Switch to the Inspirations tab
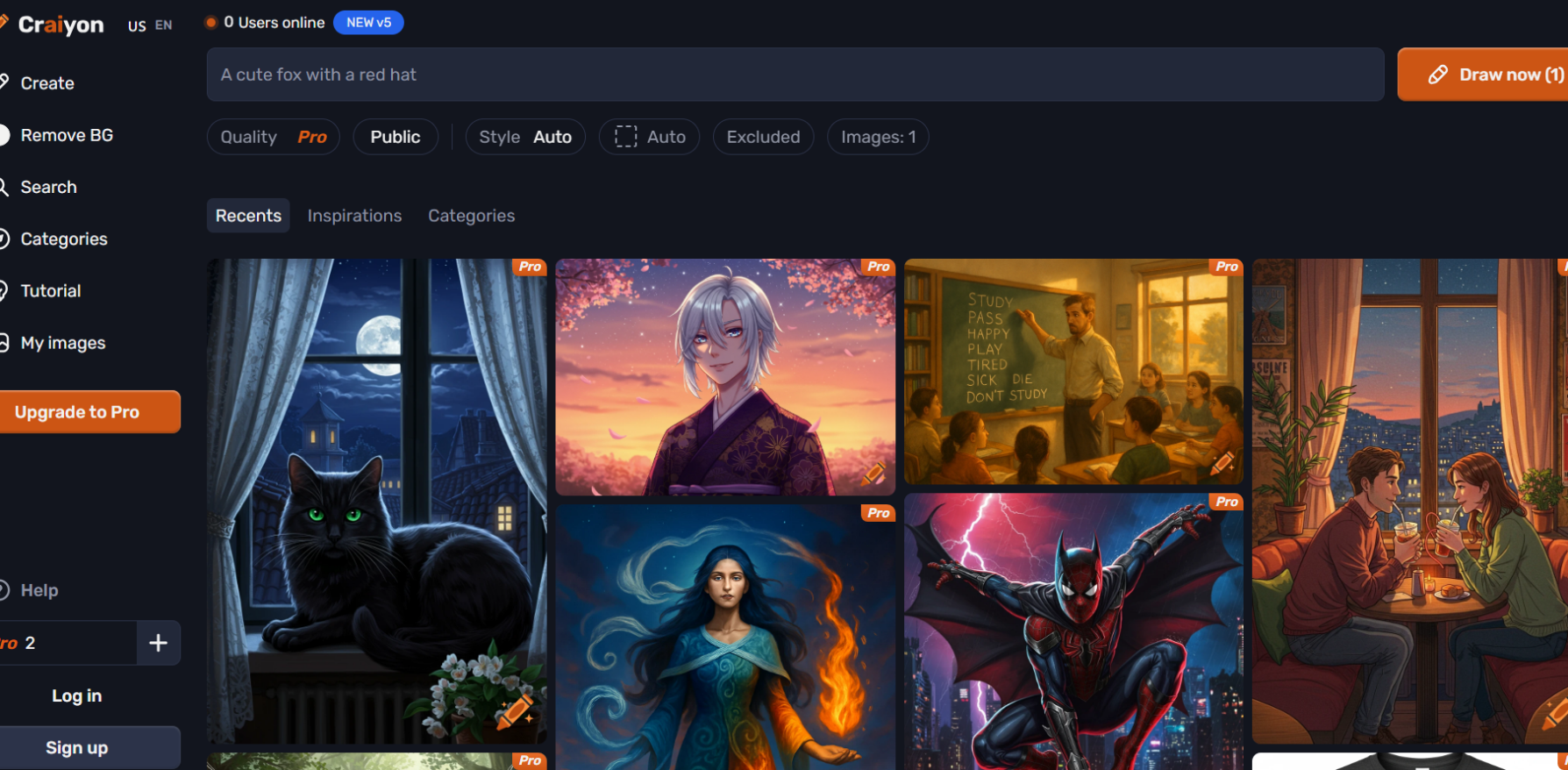 (354, 216)
